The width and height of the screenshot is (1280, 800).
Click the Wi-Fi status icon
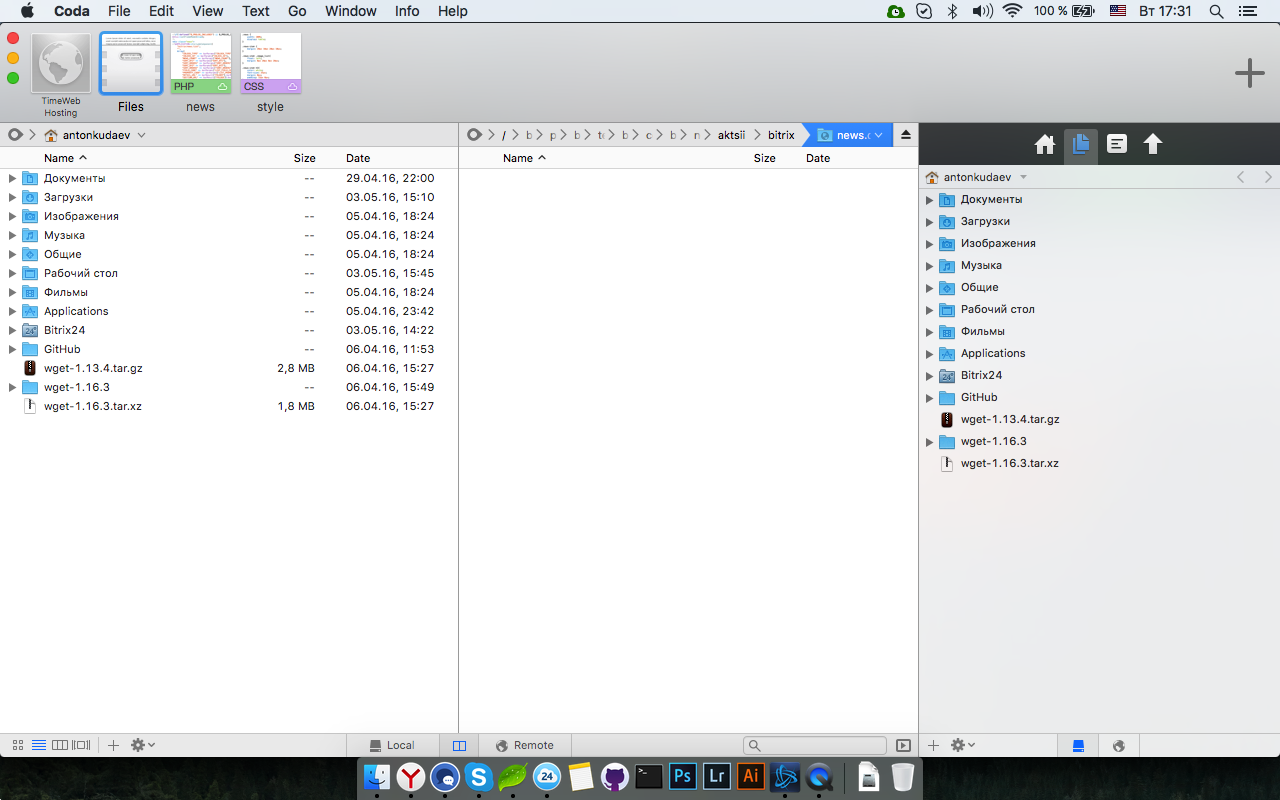tap(1012, 11)
